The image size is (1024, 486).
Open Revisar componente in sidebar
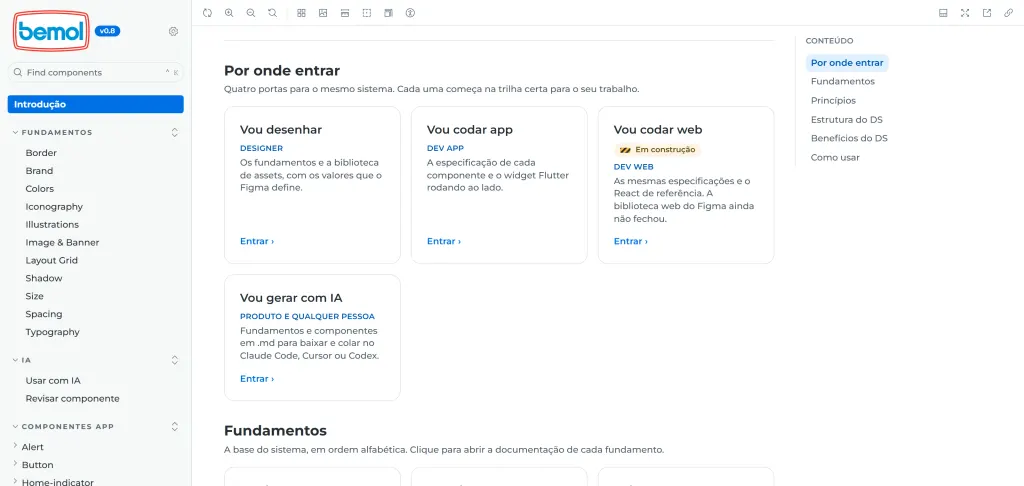tap(72, 398)
